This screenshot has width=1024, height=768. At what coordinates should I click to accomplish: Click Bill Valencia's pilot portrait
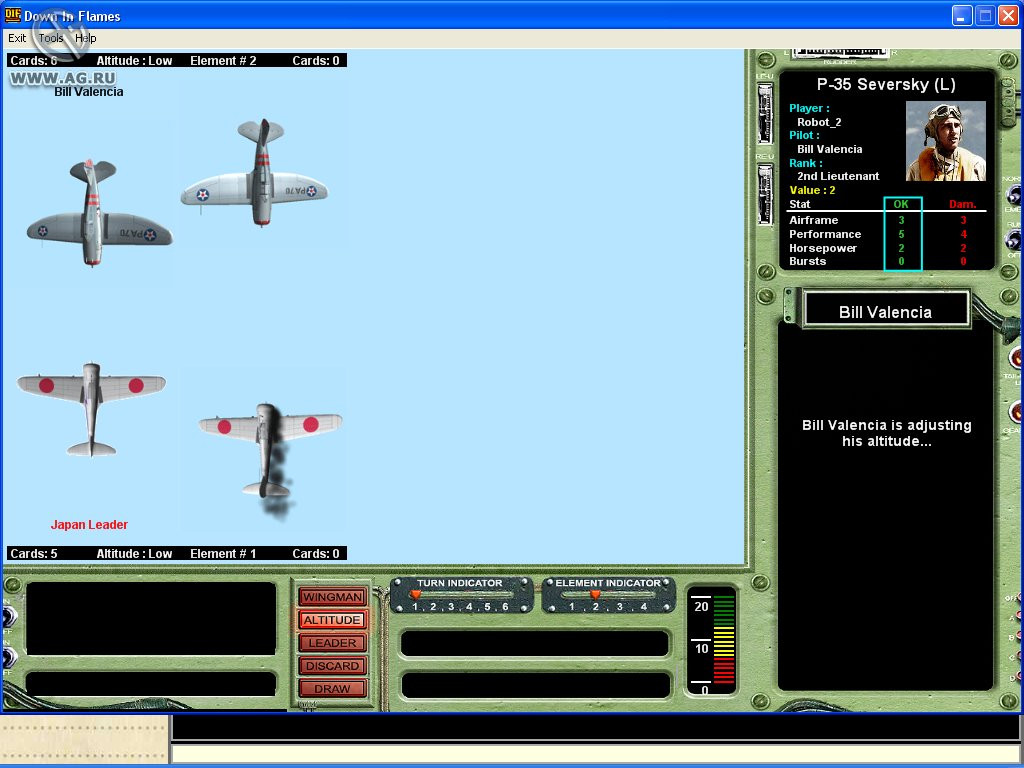(946, 141)
